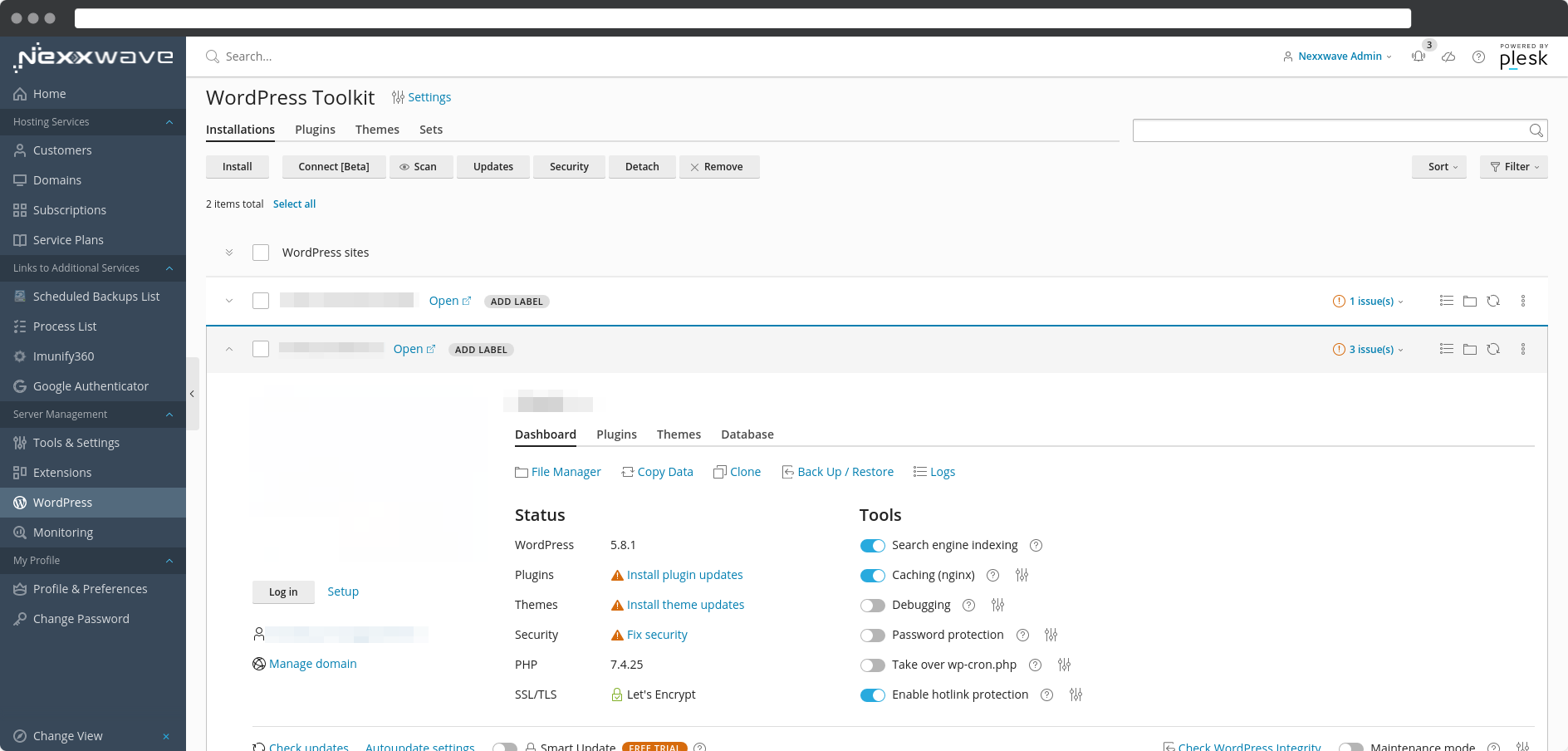The width and height of the screenshot is (1568, 751).
Task: Open kebab menu for second site
Action: coord(1523,349)
